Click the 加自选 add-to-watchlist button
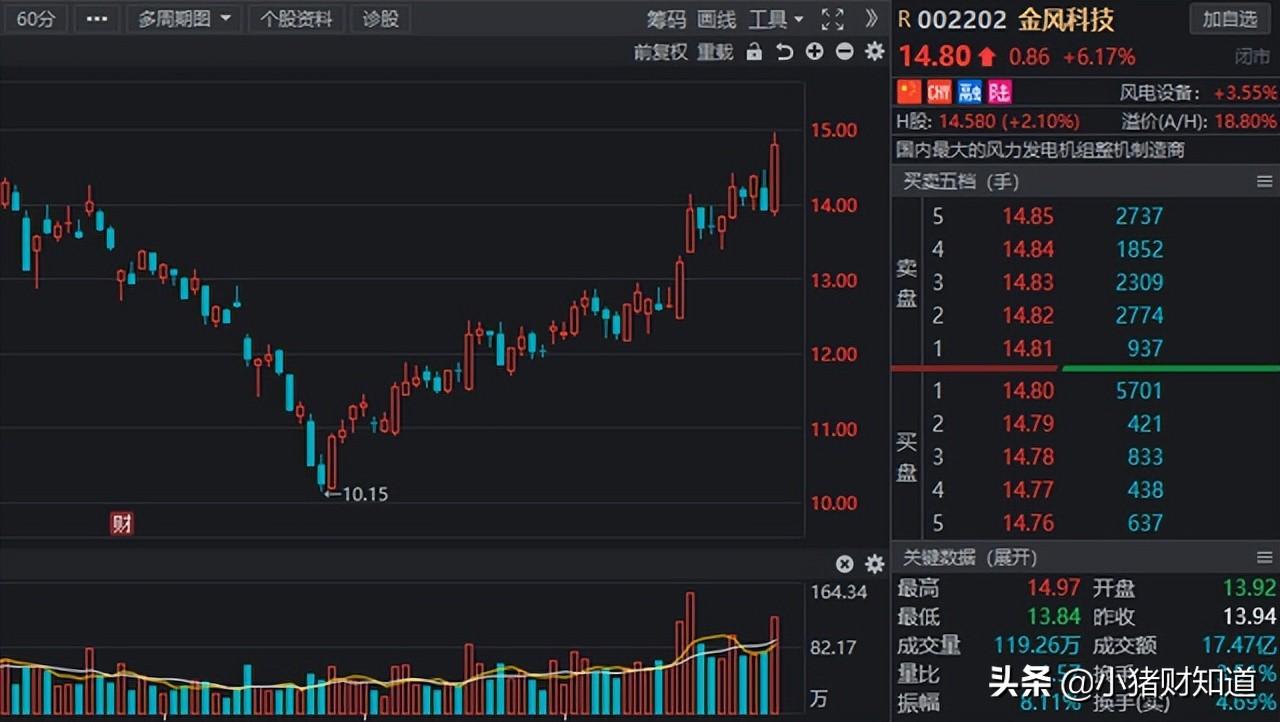1280x722 pixels. (x=1228, y=19)
